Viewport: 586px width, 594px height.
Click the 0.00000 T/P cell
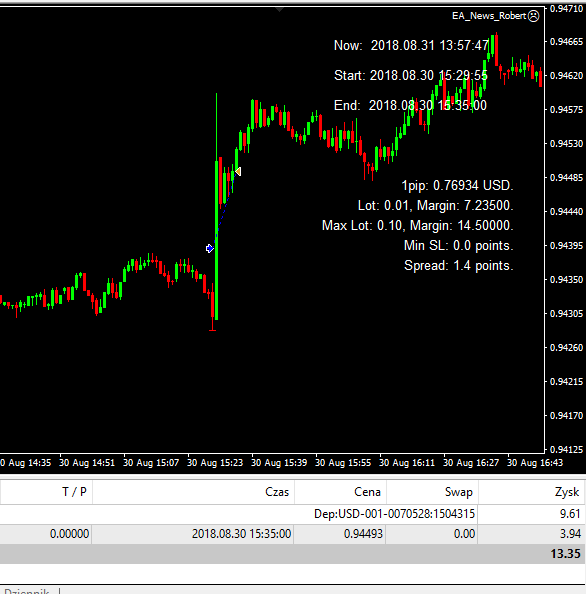69,534
